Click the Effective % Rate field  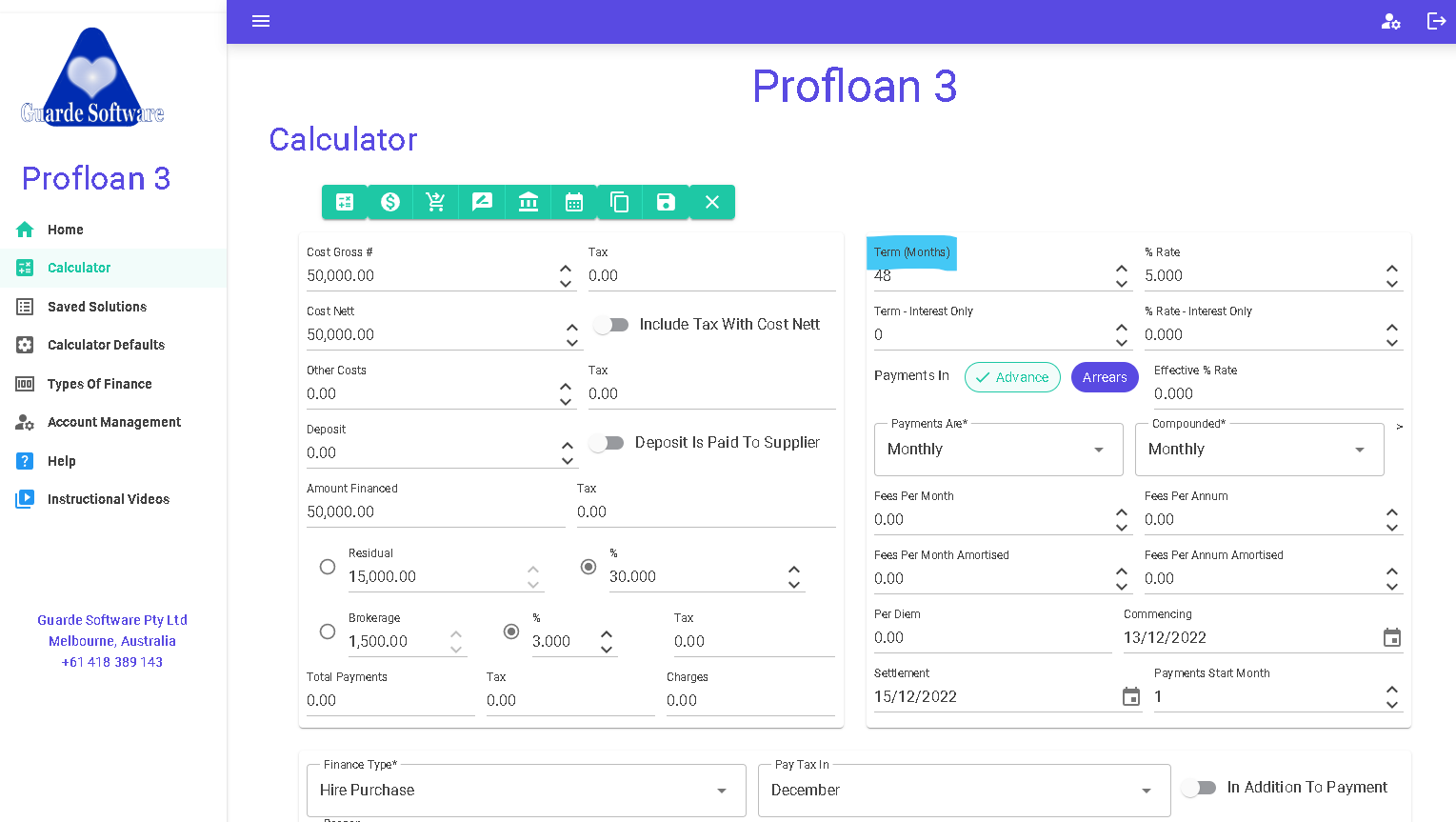tap(1278, 393)
